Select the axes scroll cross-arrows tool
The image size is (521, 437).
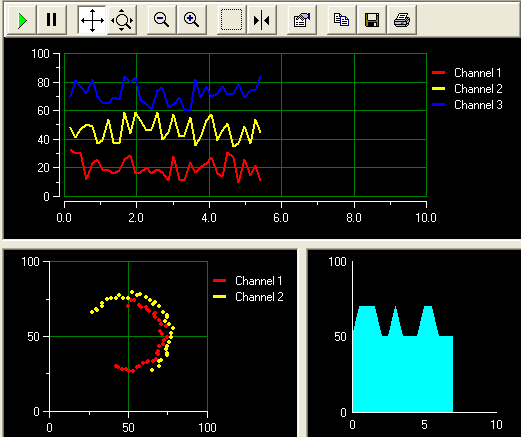(x=92, y=20)
